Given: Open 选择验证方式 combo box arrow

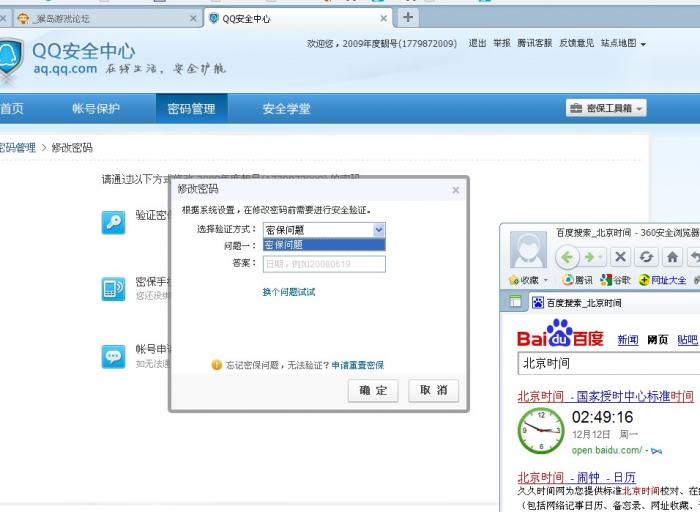Looking at the screenshot, I should (379, 230).
